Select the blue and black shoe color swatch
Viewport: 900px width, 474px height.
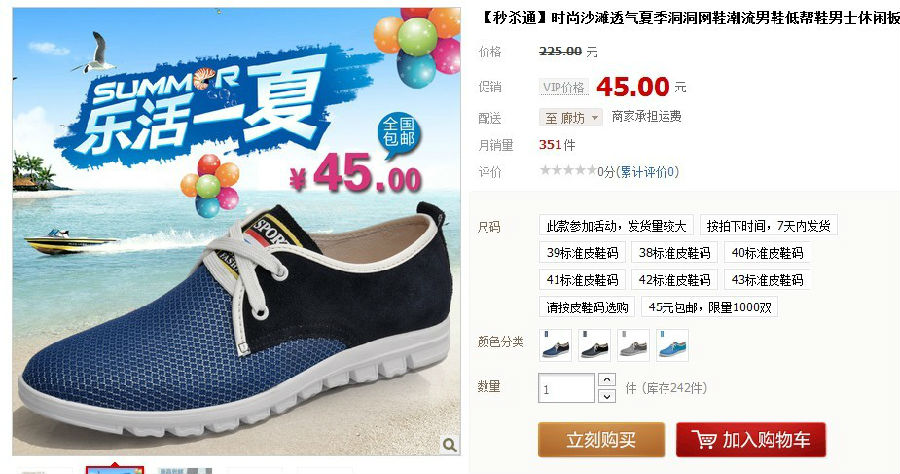tap(556, 345)
